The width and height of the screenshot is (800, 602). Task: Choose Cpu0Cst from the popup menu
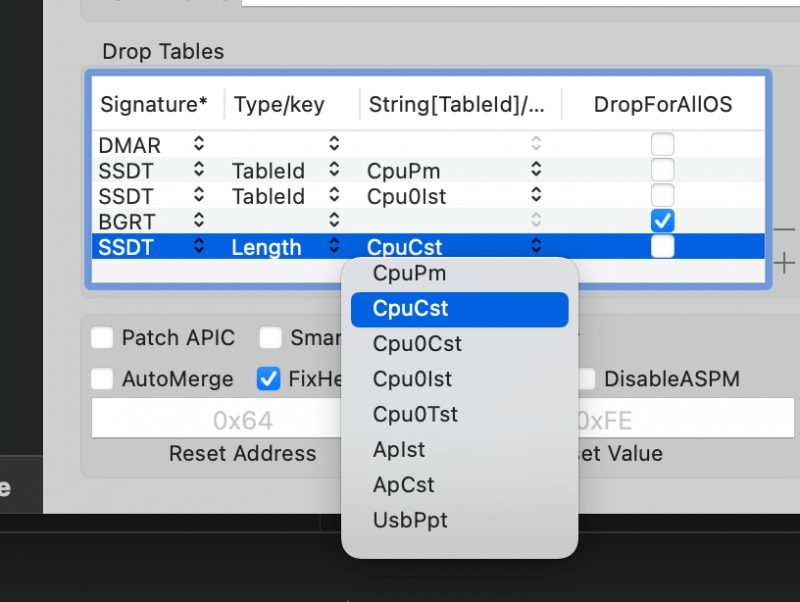pyautogui.click(x=417, y=344)
